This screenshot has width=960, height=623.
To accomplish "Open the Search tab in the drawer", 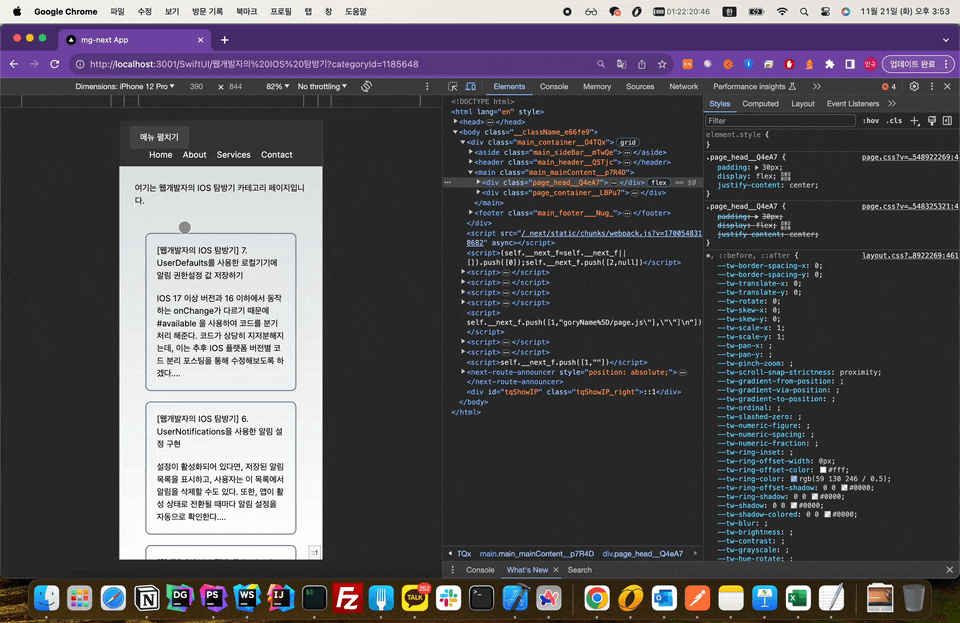I will [579, 570].
